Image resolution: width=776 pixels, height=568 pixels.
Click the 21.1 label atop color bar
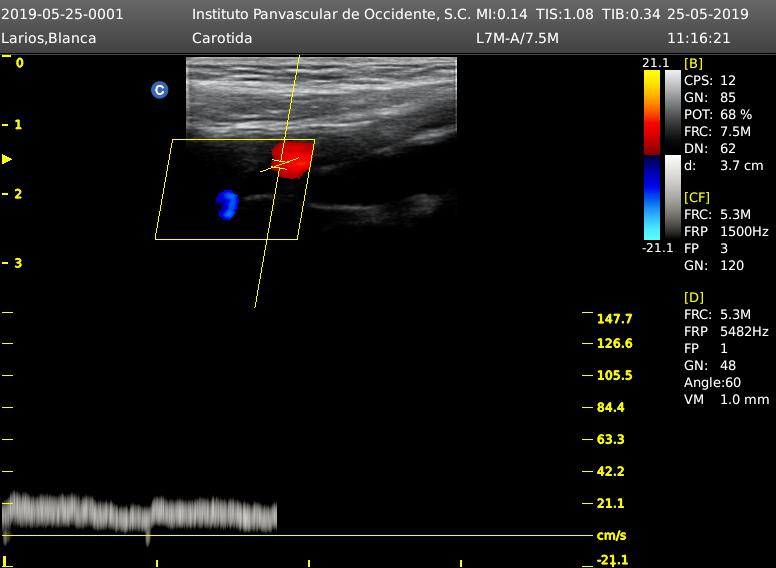pos(655,63)
